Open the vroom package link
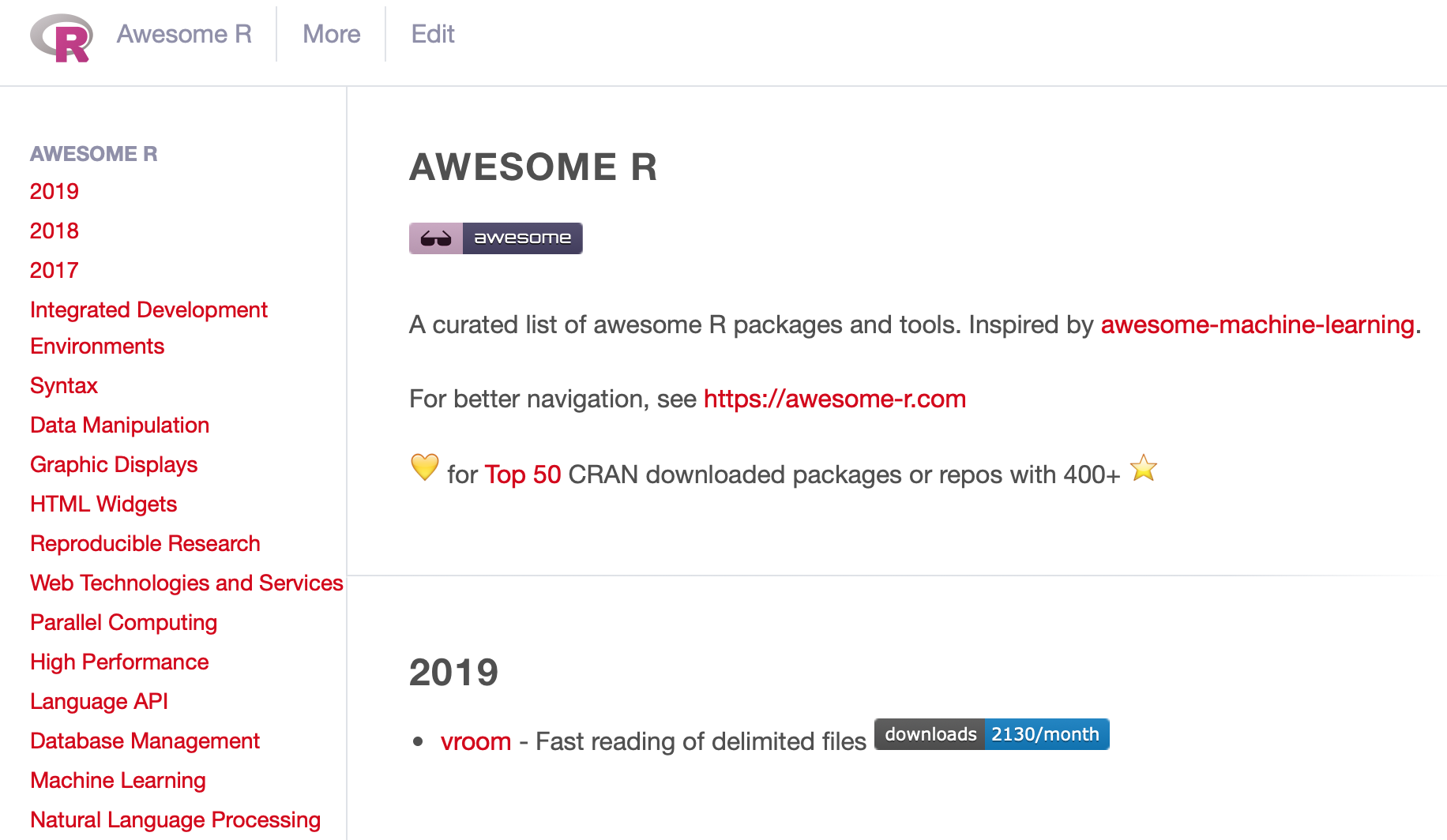This screenshot has height=840, width=1447. [x=475, y=741]
